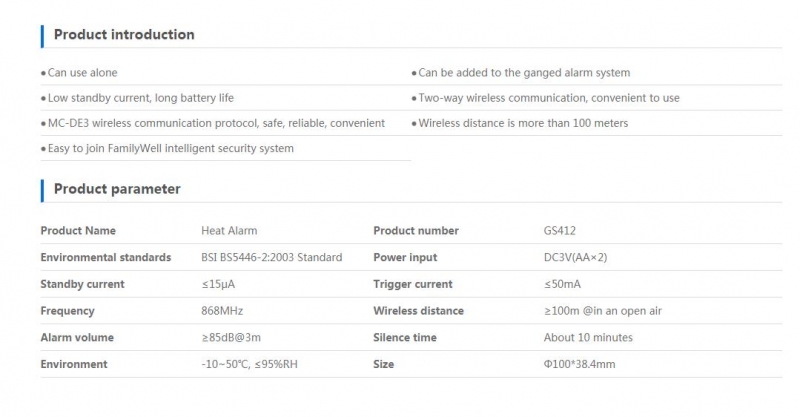Click "Wireless distance is more than 100 meters"
Screen dimensions: 800x417
pos(537,123)
